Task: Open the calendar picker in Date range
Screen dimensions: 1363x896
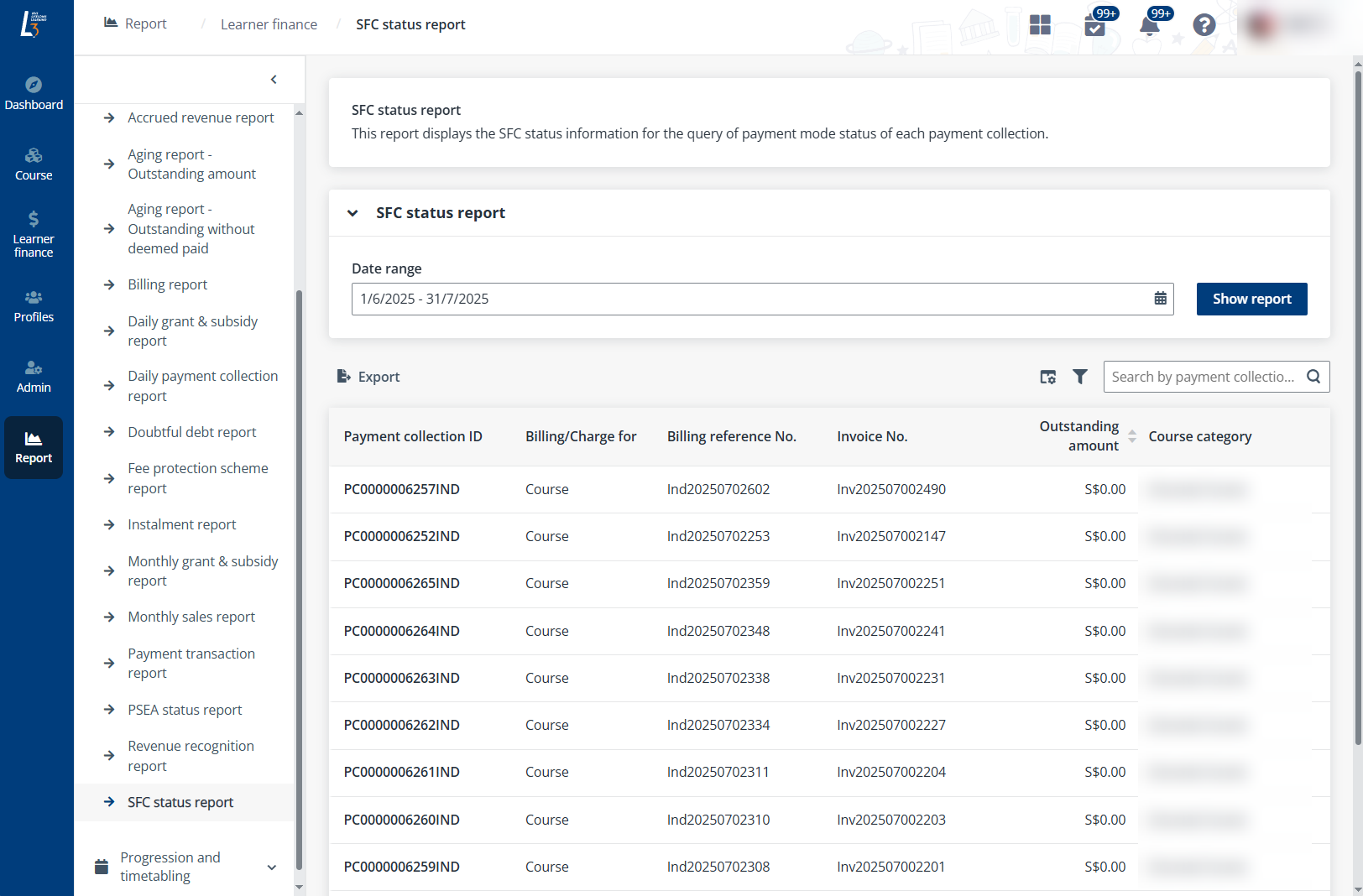Action: [x=1160, y=299]
